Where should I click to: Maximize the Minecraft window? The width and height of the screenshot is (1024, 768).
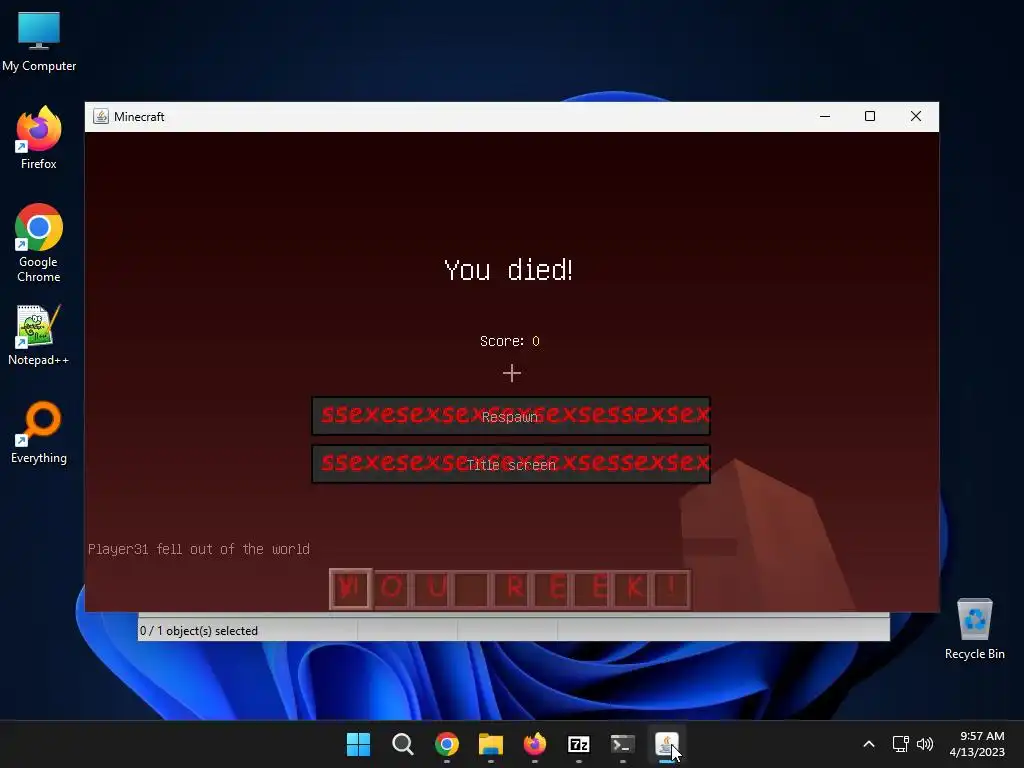870,116
